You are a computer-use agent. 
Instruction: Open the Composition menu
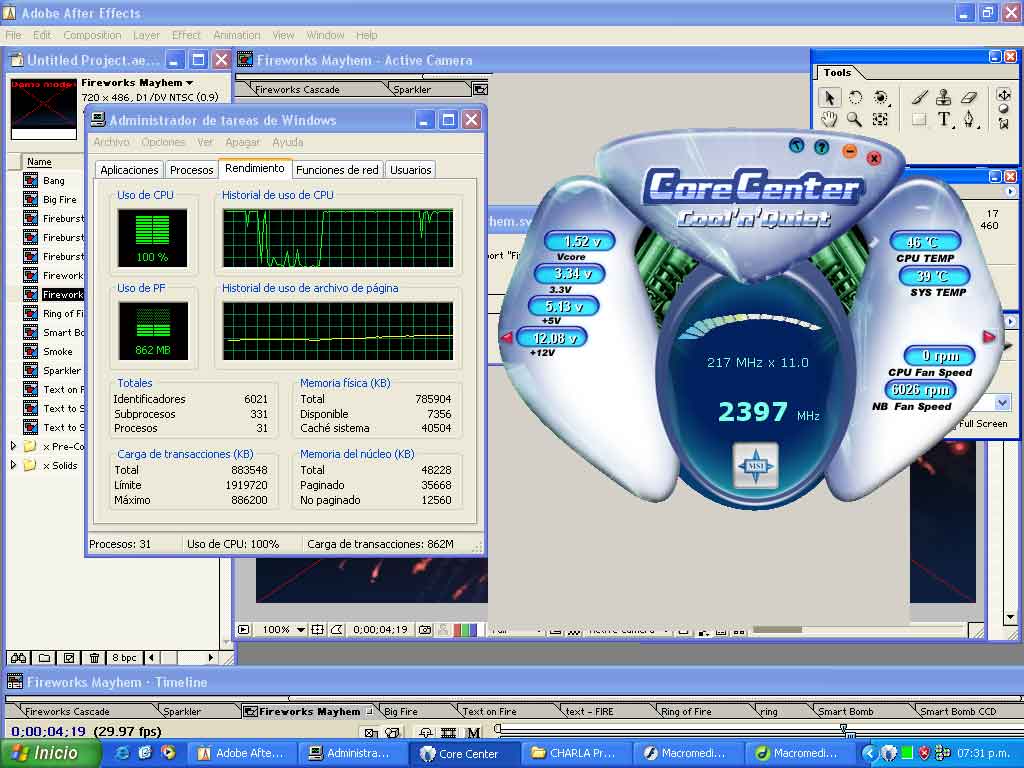[x=92, y=35]
